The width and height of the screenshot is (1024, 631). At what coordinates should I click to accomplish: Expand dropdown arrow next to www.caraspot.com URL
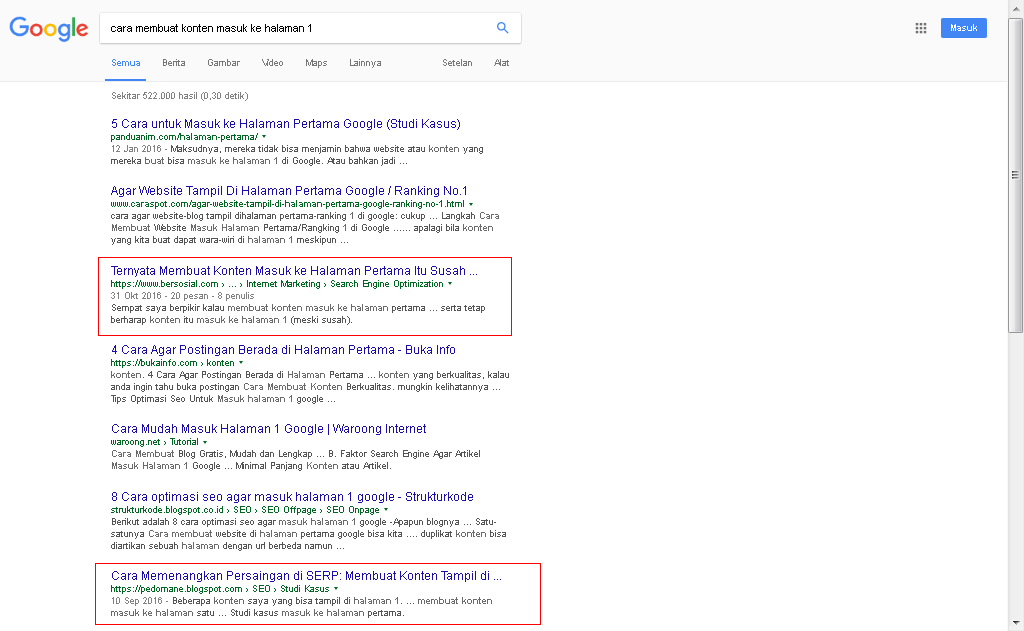pyautogui.click(x=471, y=204)
